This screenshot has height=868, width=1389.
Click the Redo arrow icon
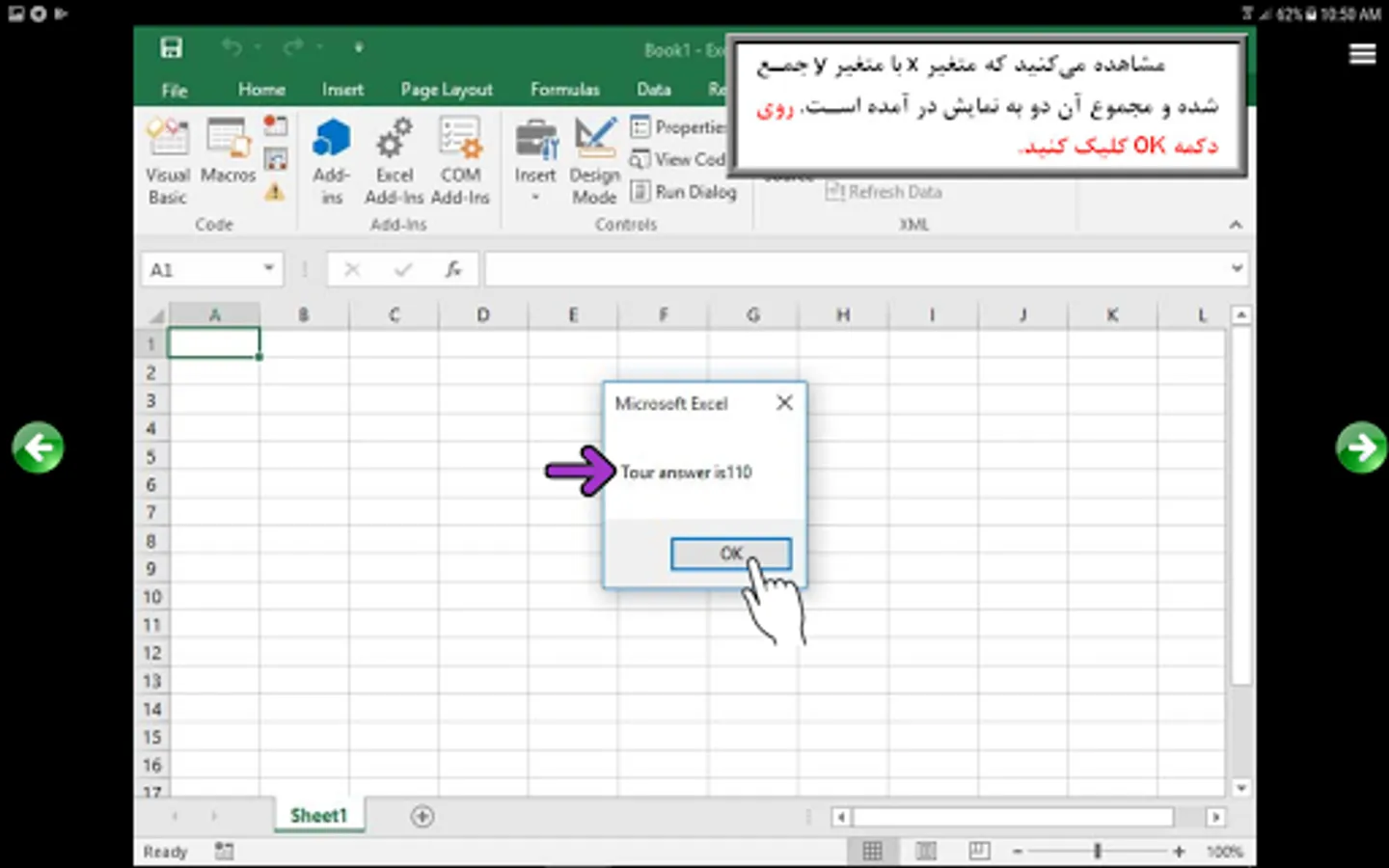click(293, 46)
